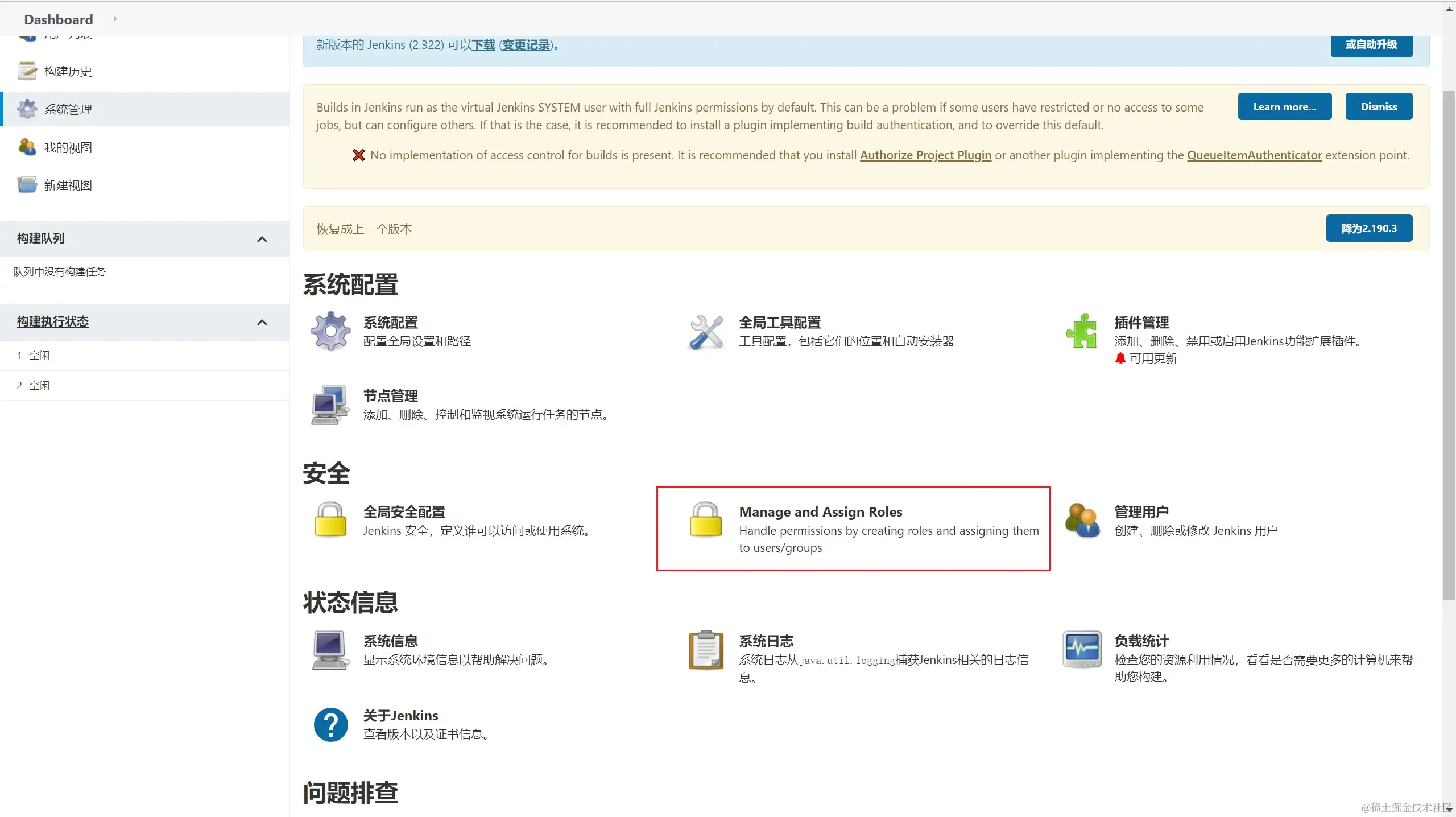Open 全局工具配置 wrench and screwdriver icon
This screenshot has width=1456, height=817.
tap(706, 332)
